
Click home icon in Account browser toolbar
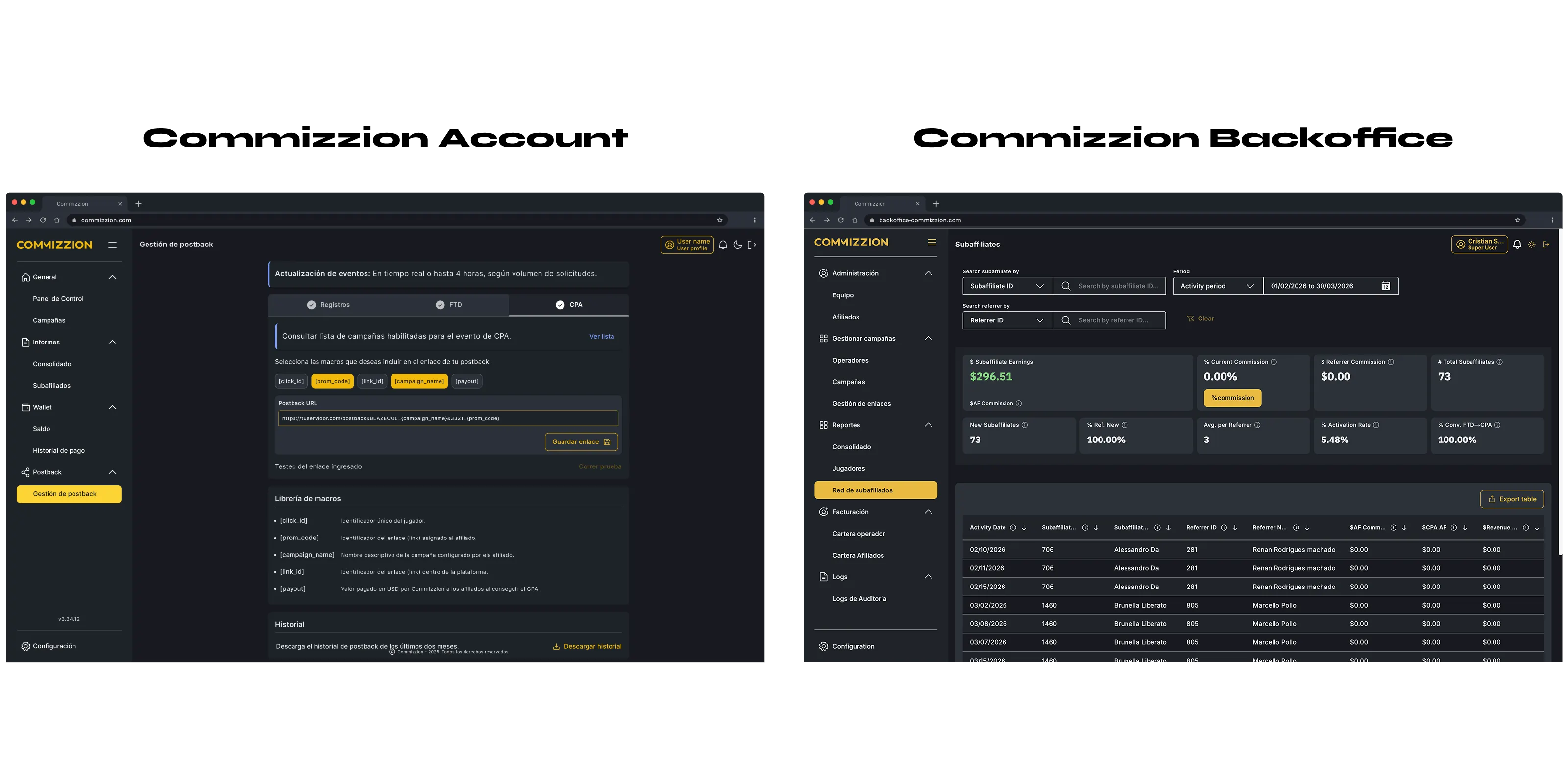tap(57, 220)
